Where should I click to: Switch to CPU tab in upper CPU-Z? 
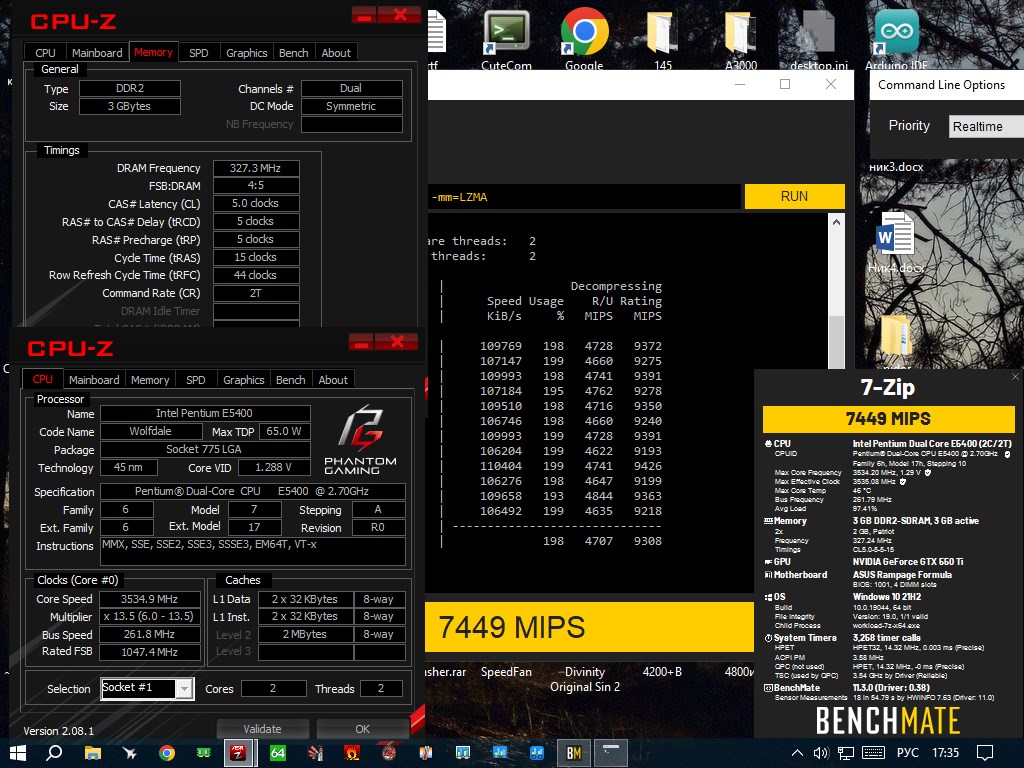[45, 53]
